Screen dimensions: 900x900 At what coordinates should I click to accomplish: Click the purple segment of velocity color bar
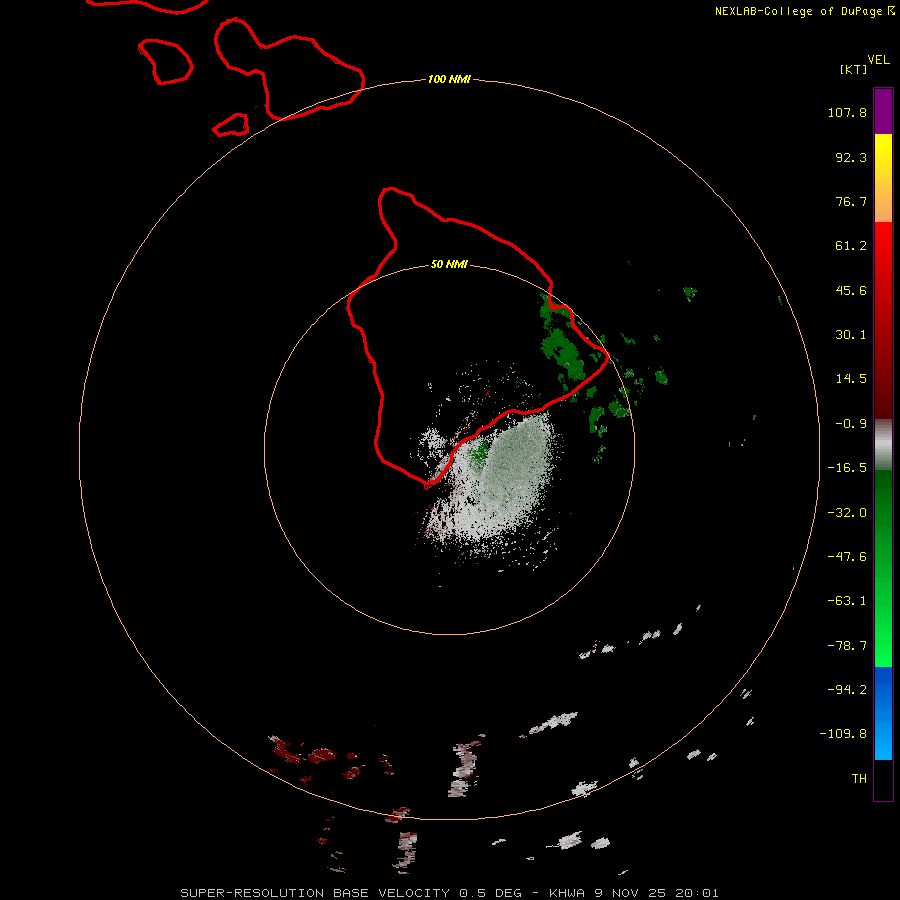883,111
